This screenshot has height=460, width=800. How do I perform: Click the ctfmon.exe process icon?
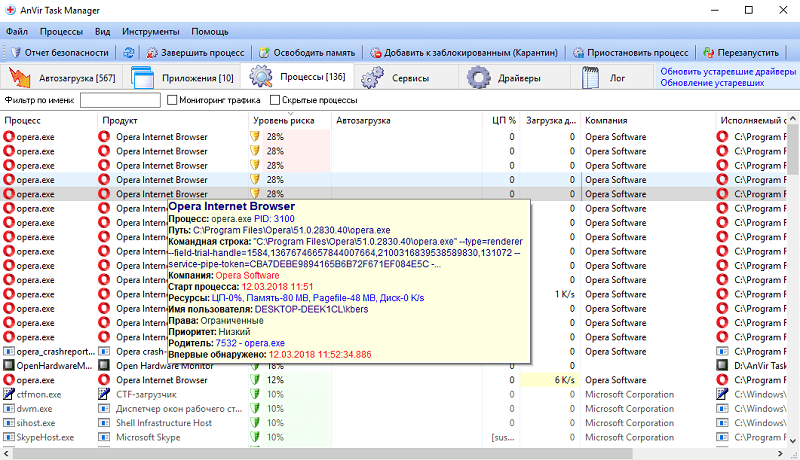[x=9, y=394]
